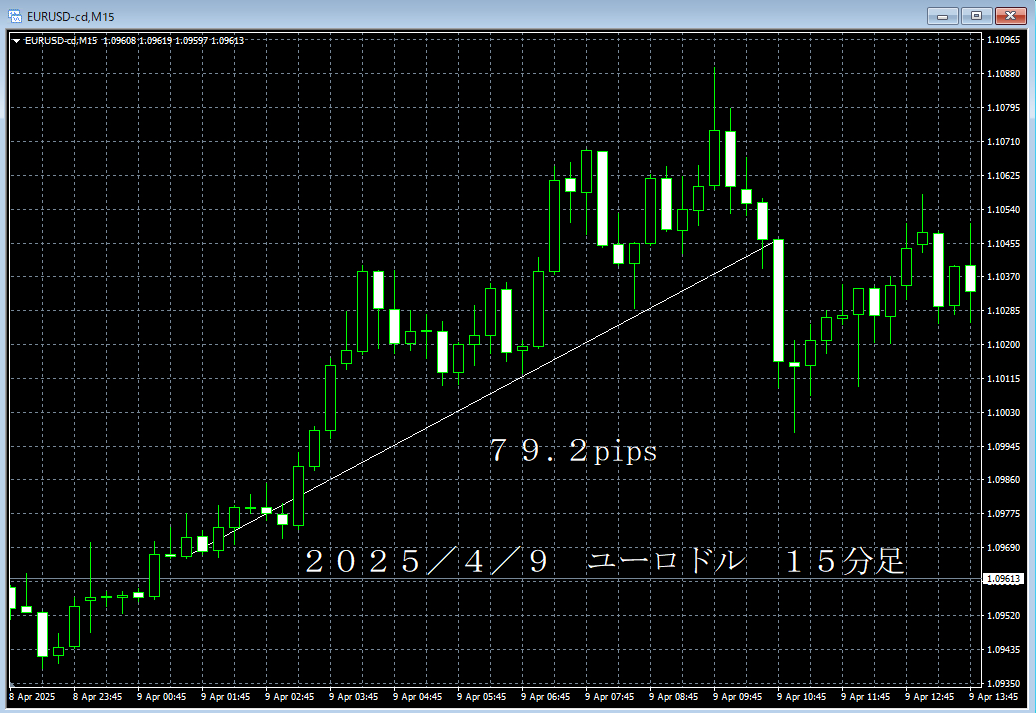
Task: Click the EURUSD-cd,M15 OHLC info text
Action: 134,41
